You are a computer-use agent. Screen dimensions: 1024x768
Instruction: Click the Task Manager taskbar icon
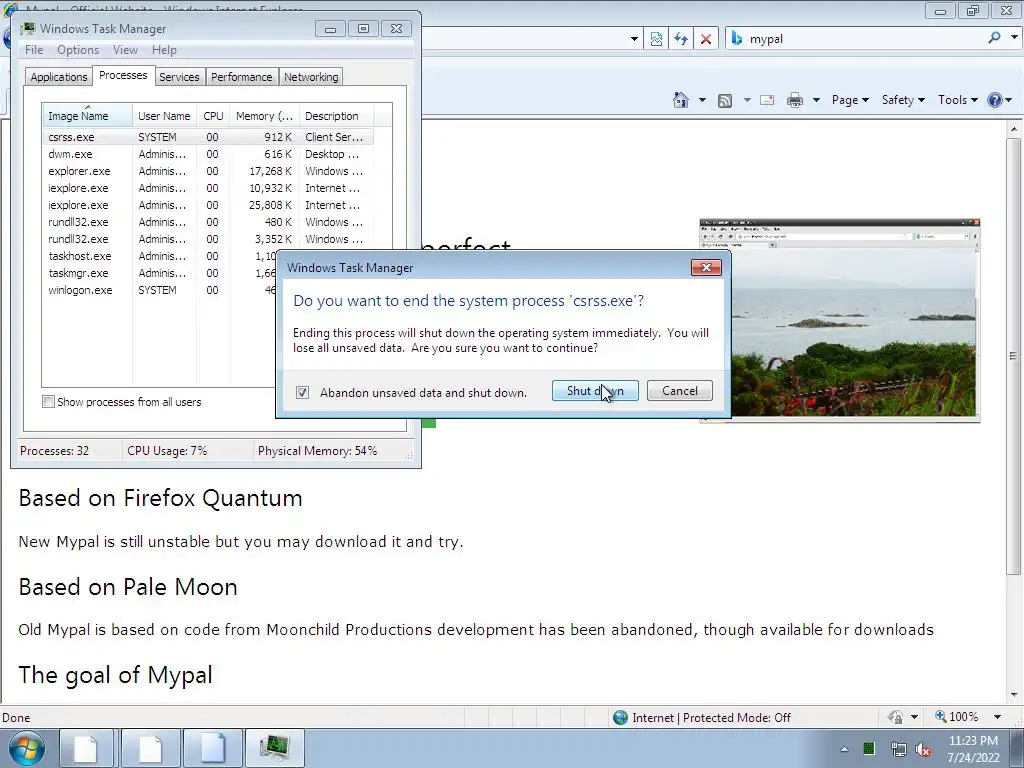click(274, 748)
